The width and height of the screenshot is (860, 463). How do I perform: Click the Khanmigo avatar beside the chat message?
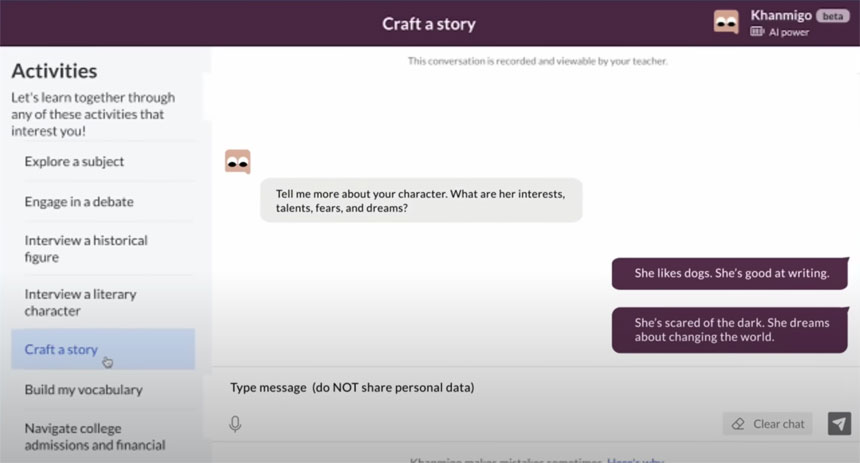(x=237, y=161)
